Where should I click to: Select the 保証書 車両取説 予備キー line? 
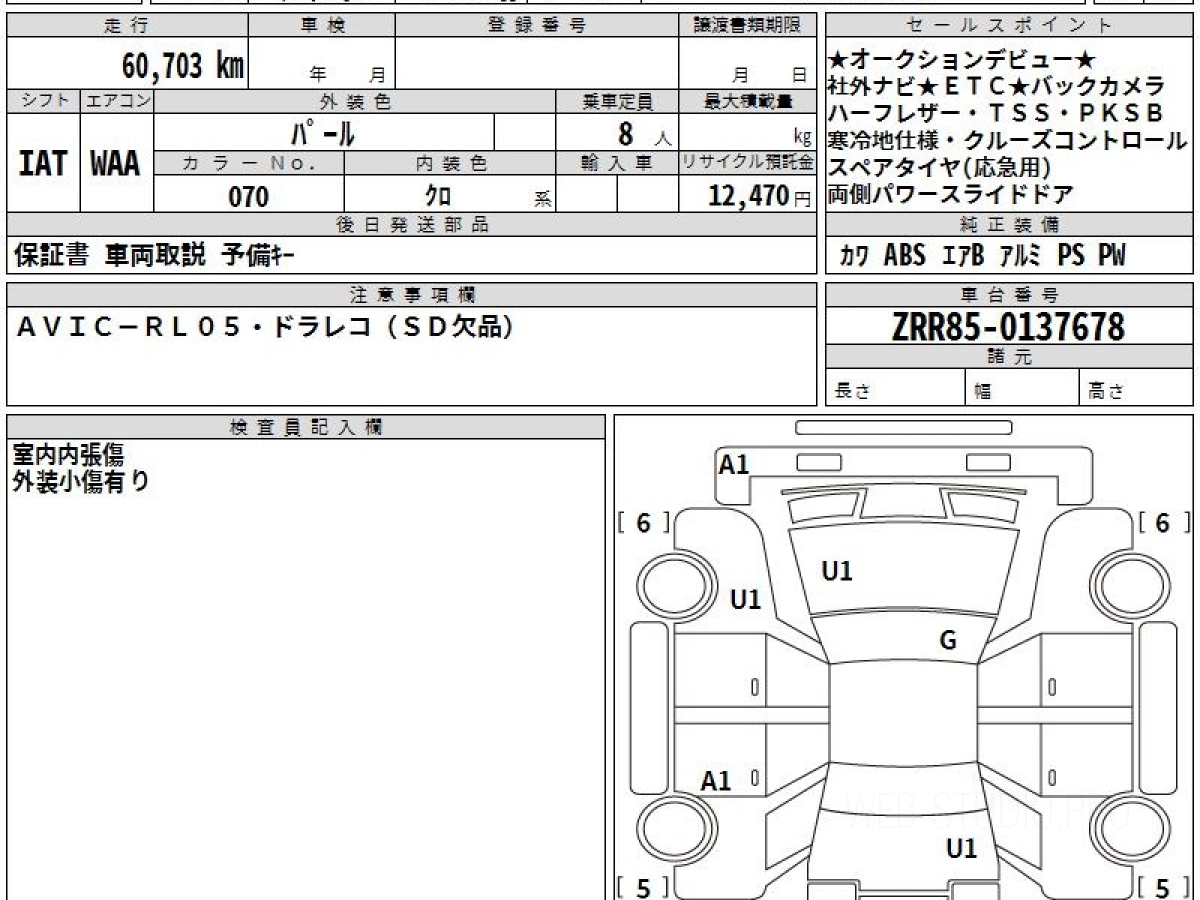[x=154, y=256]
